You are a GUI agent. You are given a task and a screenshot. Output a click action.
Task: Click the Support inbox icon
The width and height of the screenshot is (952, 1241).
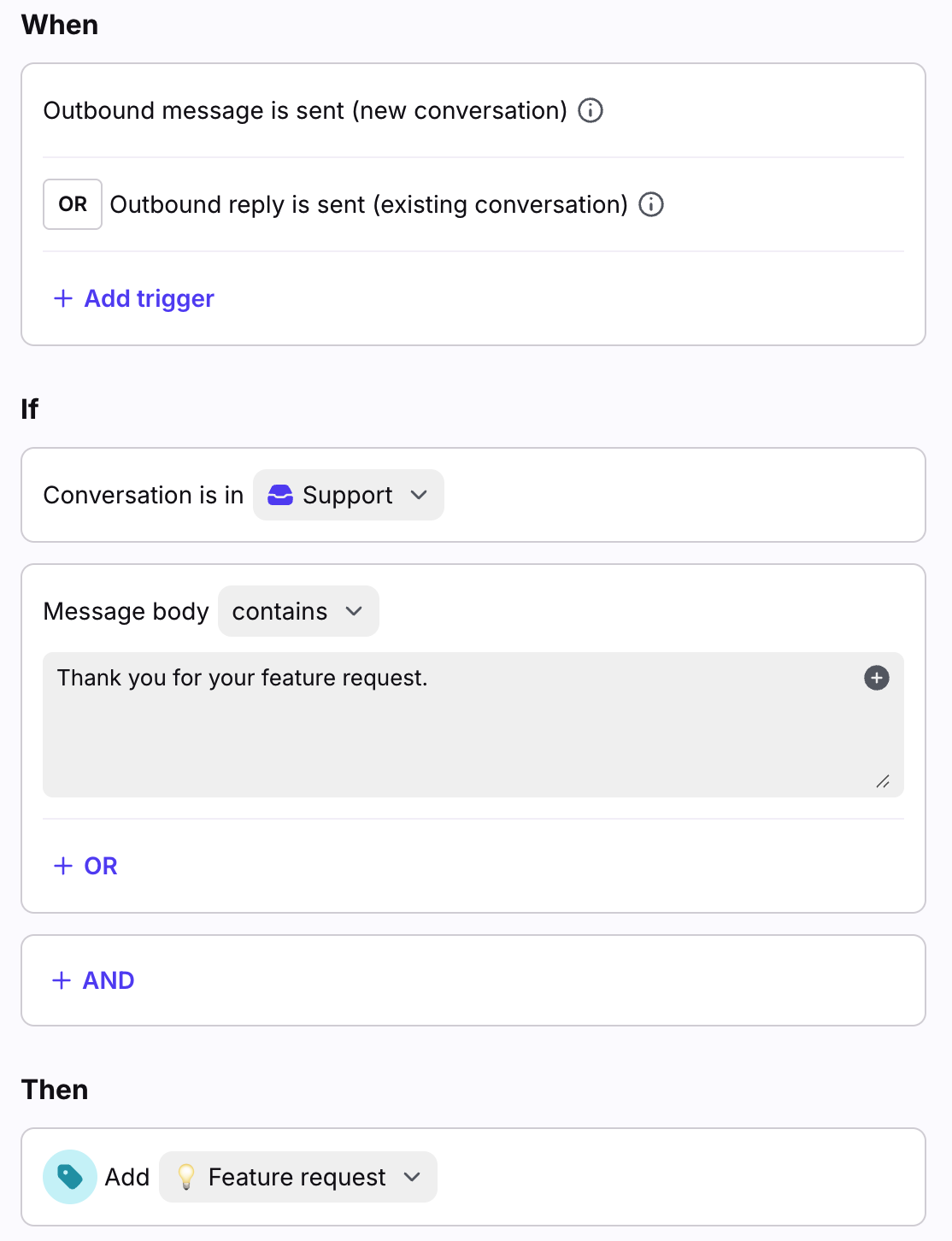click(280, 495)
